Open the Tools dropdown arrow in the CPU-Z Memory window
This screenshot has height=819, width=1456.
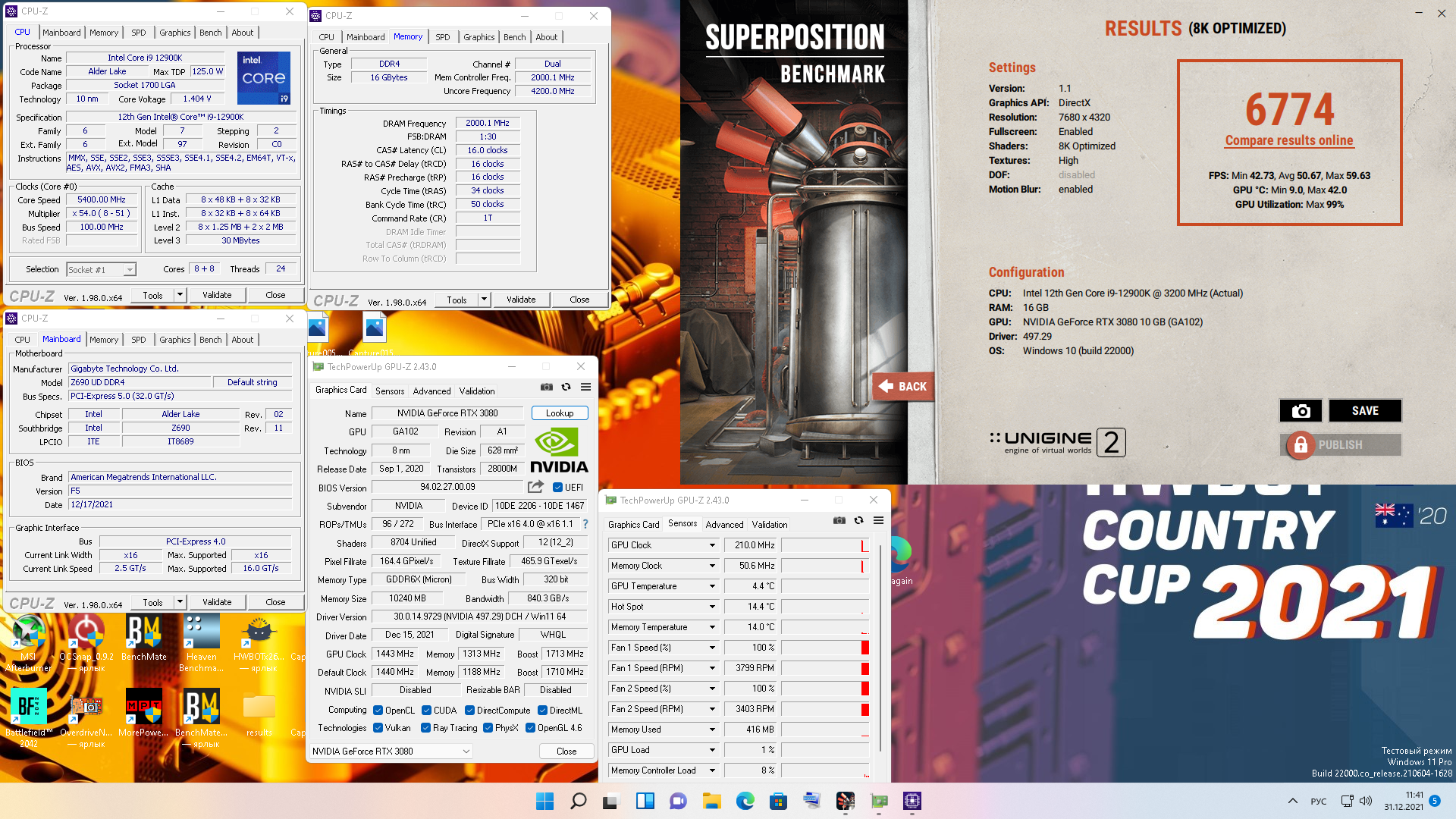pos(484,300)
